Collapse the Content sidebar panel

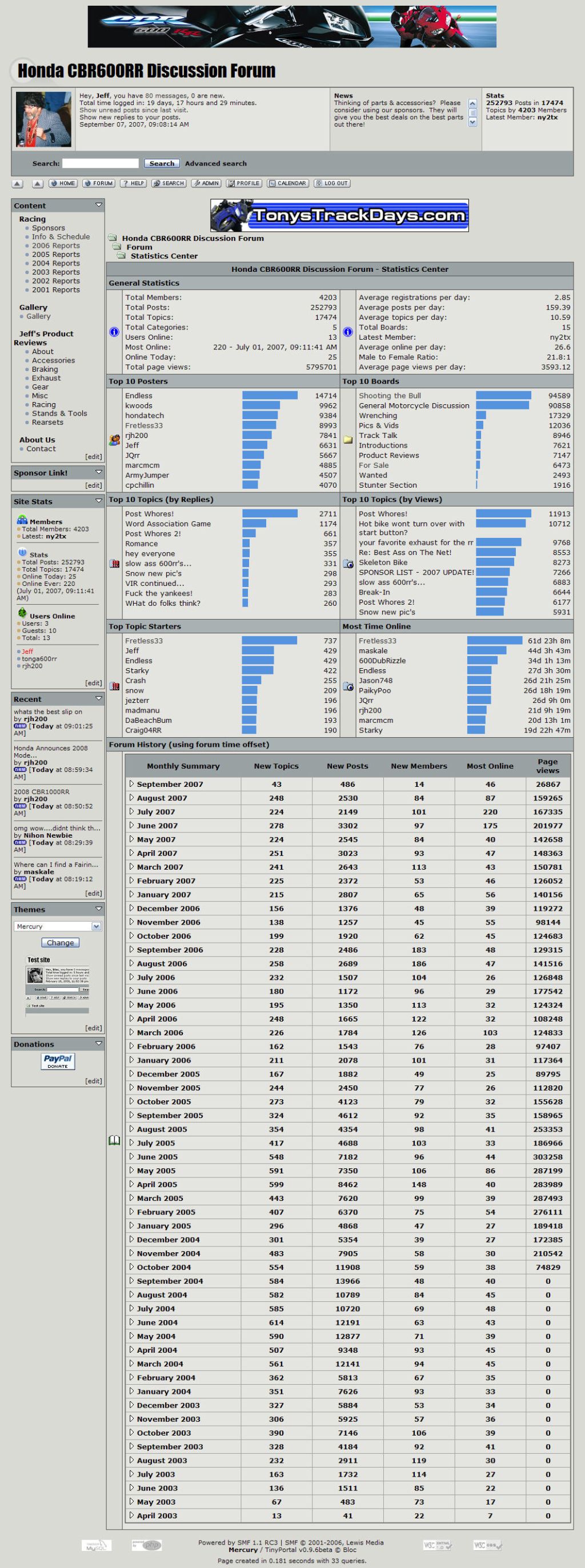coord(99,205)
